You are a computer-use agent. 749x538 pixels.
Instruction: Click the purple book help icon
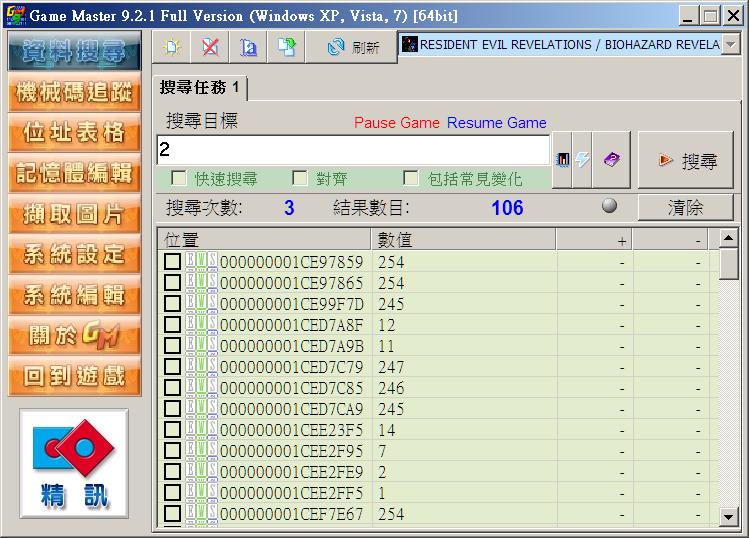611,160
